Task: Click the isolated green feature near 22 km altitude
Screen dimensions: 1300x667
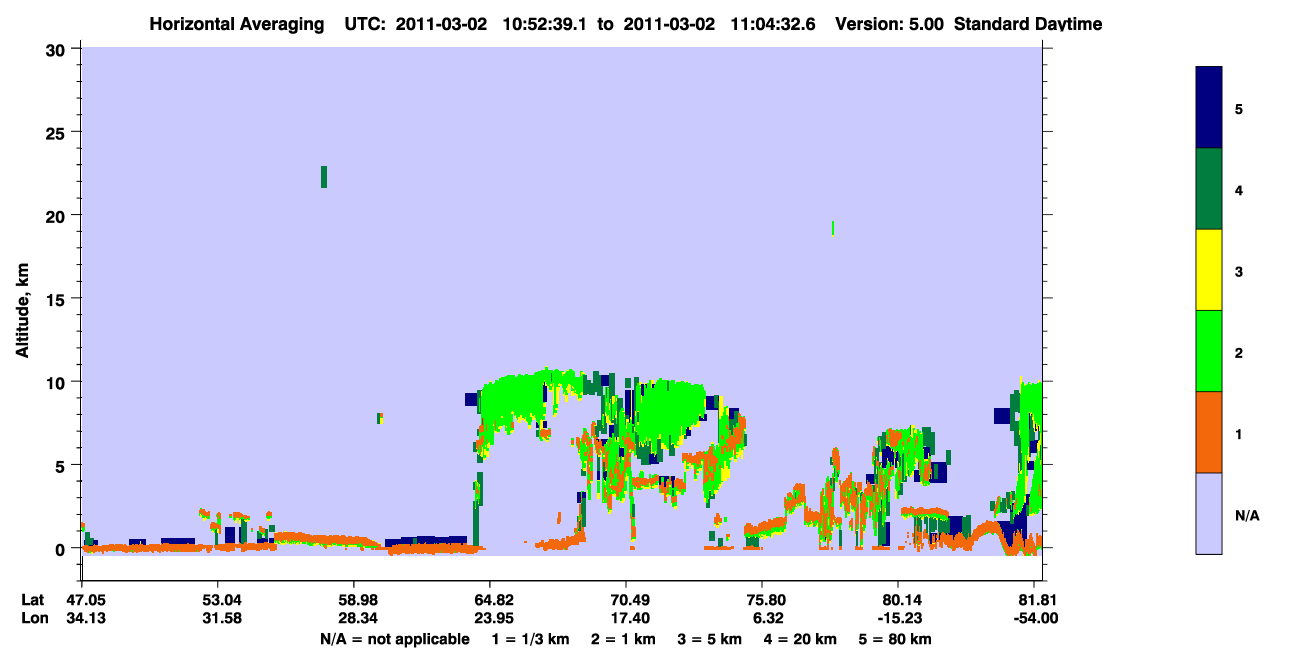Action: pyautogui.click(x=324, y=177)
